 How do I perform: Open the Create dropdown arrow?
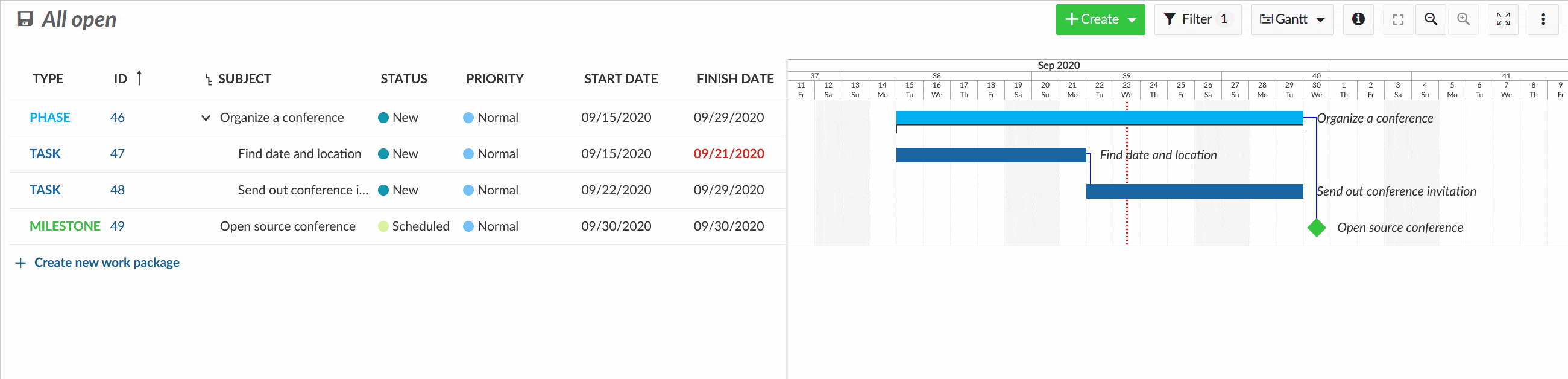coord(1130,19)
